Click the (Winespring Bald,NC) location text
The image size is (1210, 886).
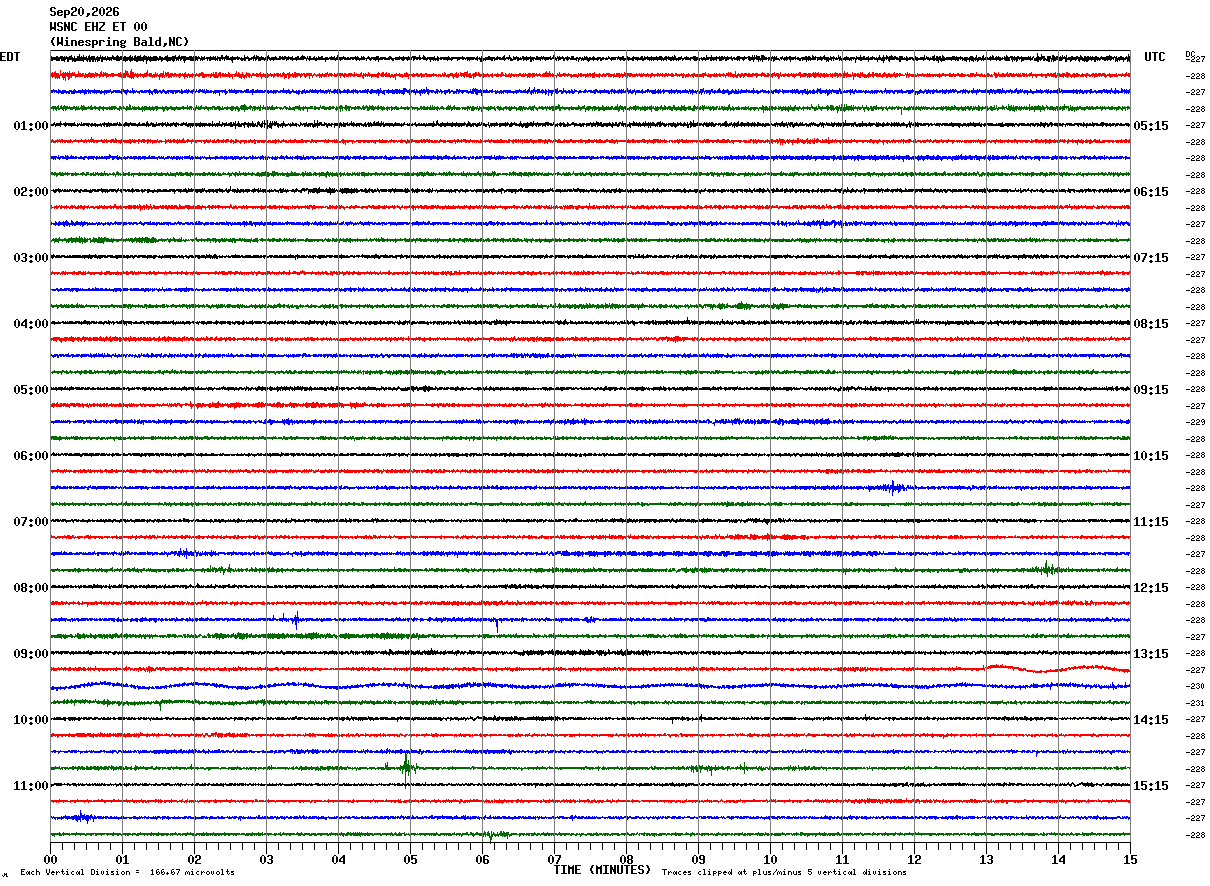point(119,42)
